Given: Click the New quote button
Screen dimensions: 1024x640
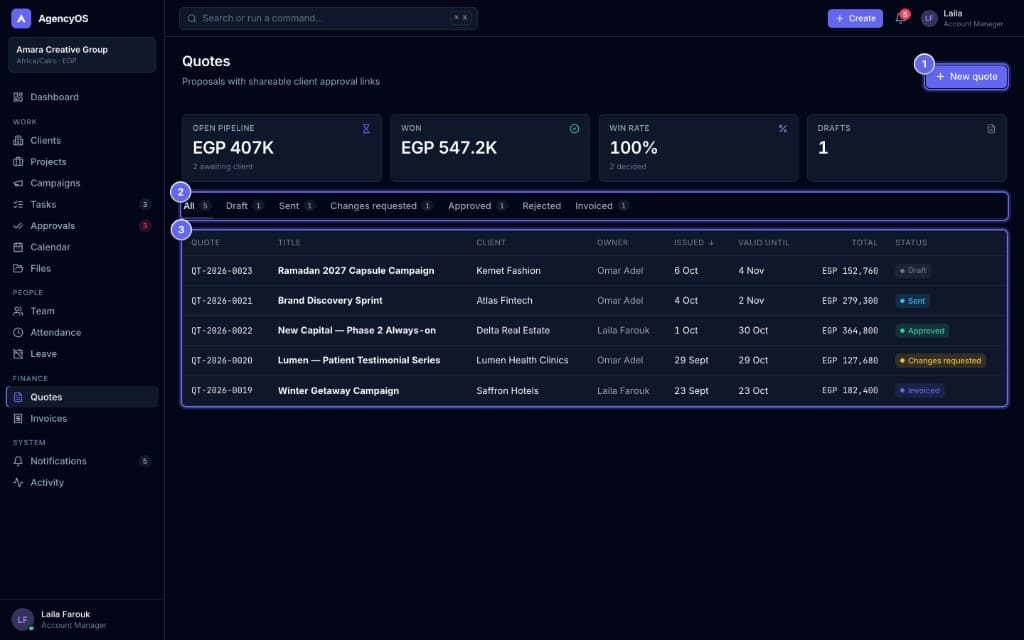Looking at the screenshot, I should click(x=966, y=76).
